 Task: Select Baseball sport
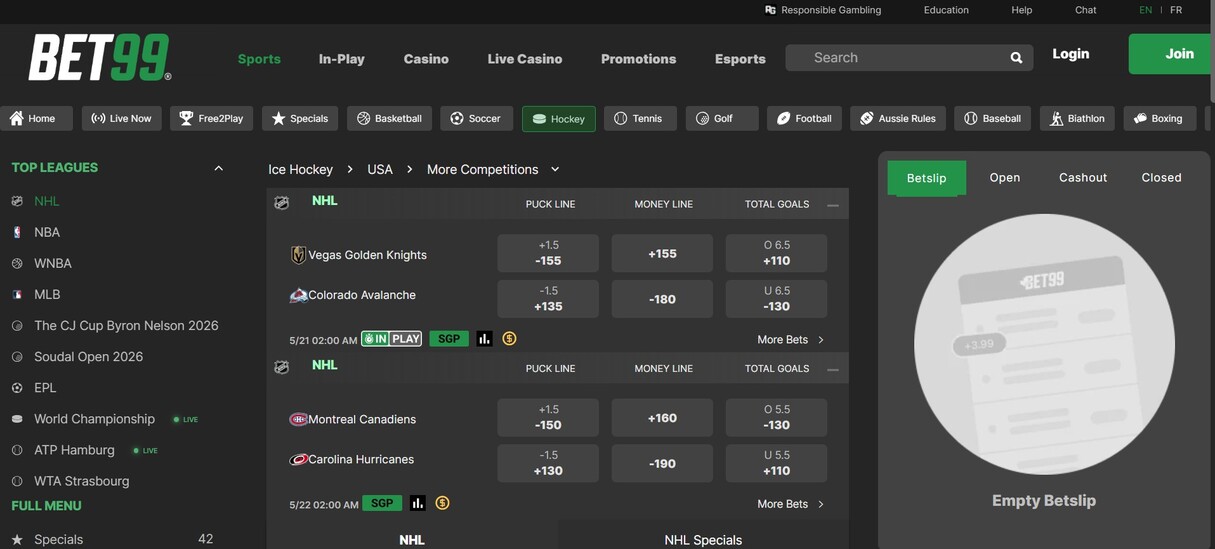click(x=993, y=118)
